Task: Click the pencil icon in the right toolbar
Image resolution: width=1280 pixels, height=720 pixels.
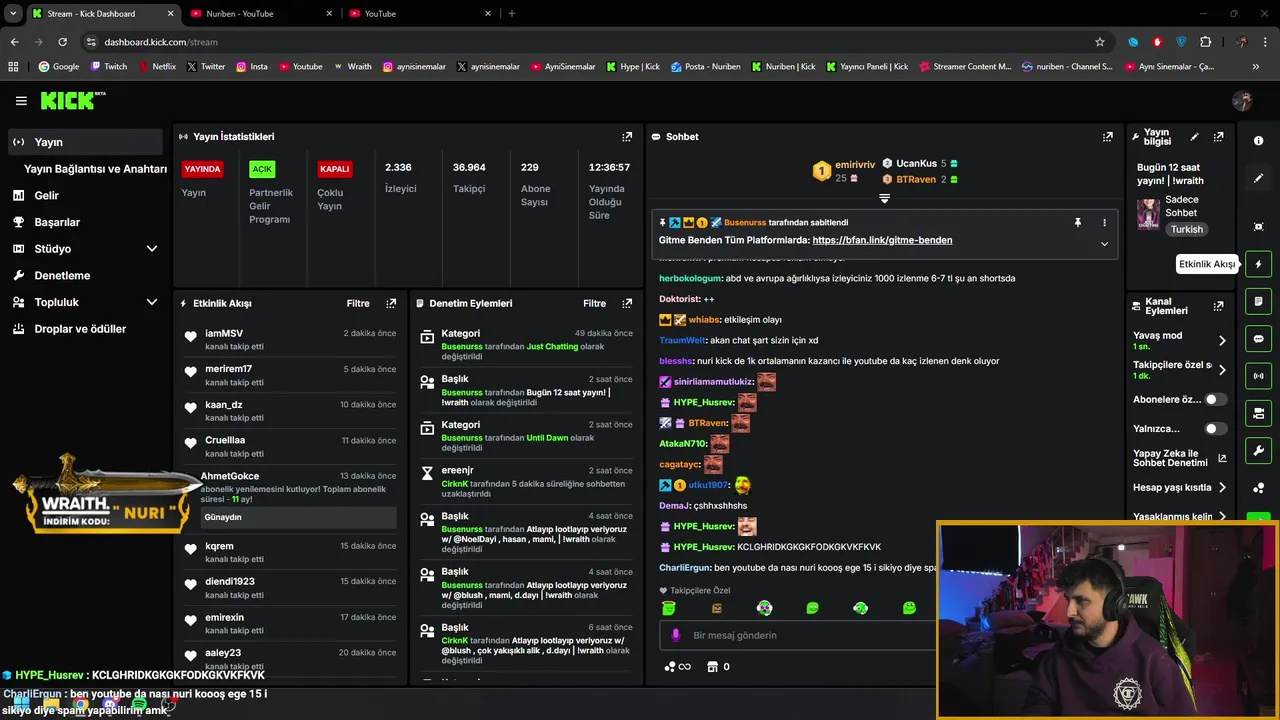Action: (1258, 178)
